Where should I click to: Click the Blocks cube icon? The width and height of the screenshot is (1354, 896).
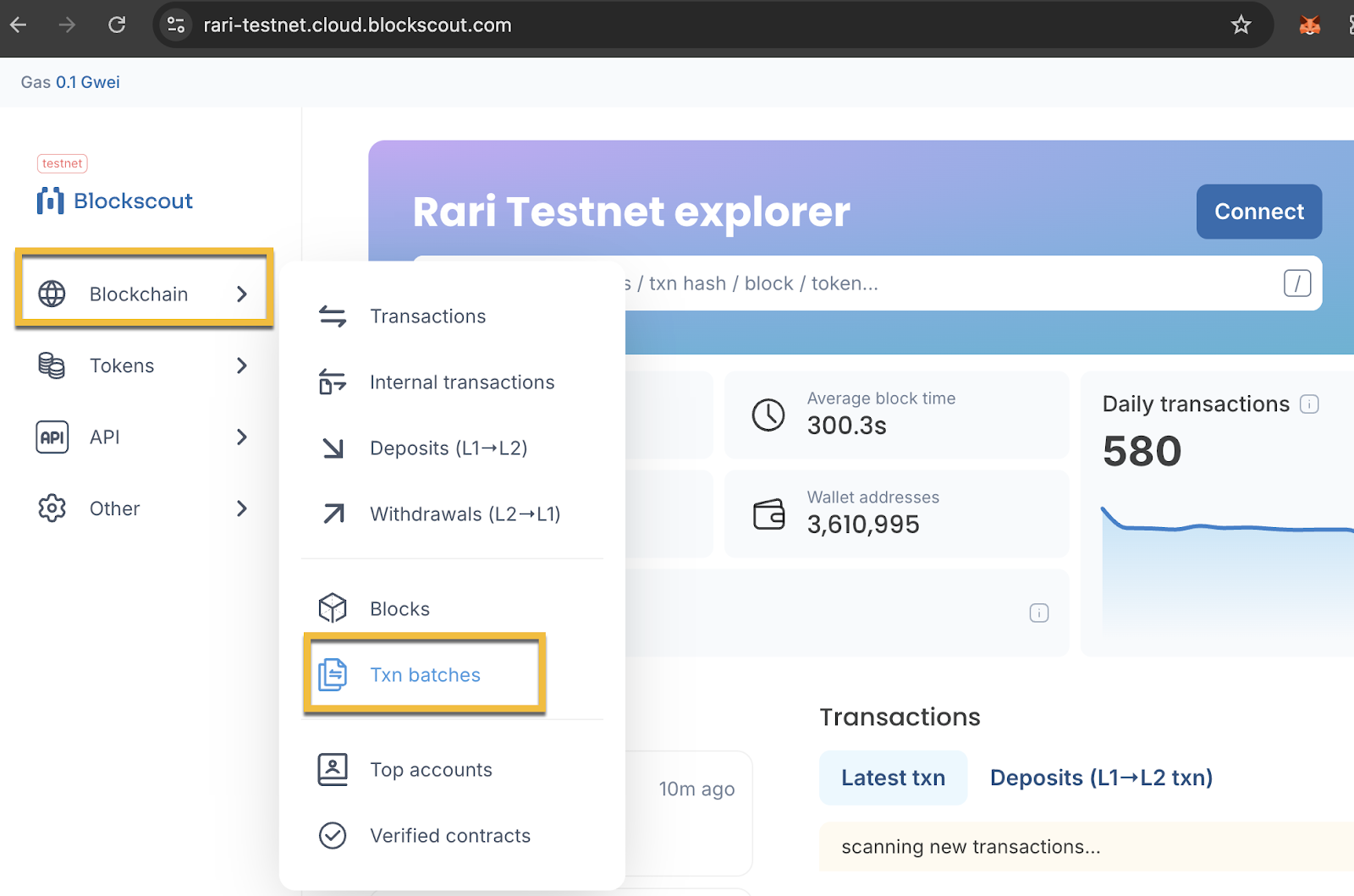click(333, 608)
